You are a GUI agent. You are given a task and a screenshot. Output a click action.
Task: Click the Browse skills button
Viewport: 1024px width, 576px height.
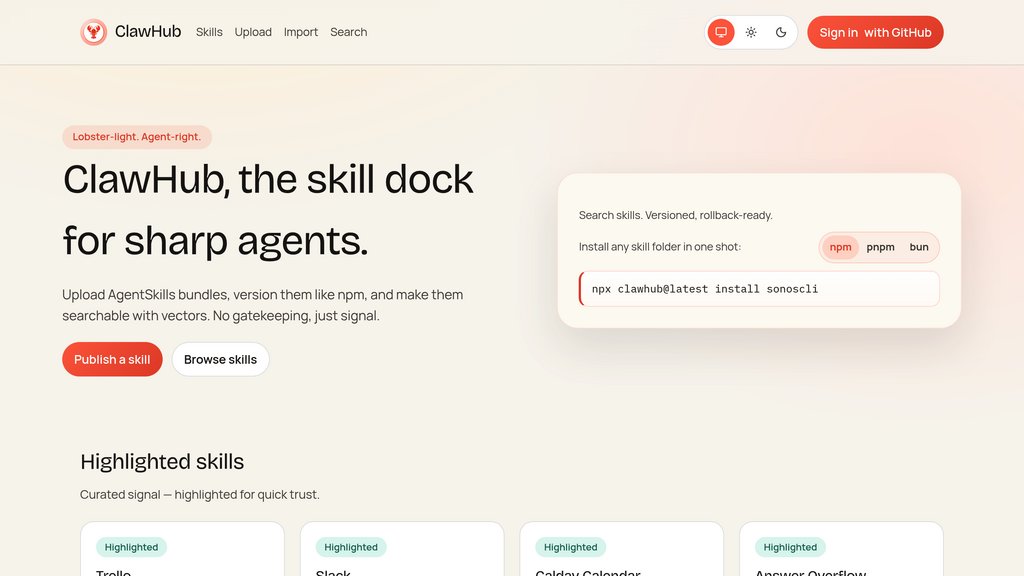pyautogui.click(x=220, y=359)
